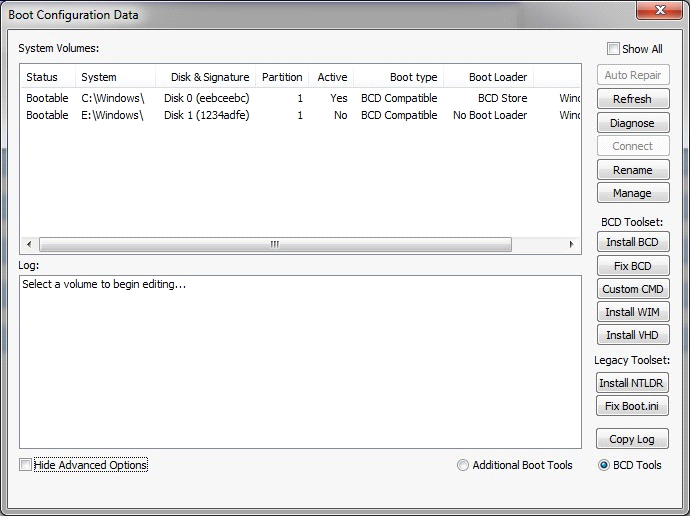Click the BCD Store boot loader cell
The image size is (692, 517).
click(503, 98)
